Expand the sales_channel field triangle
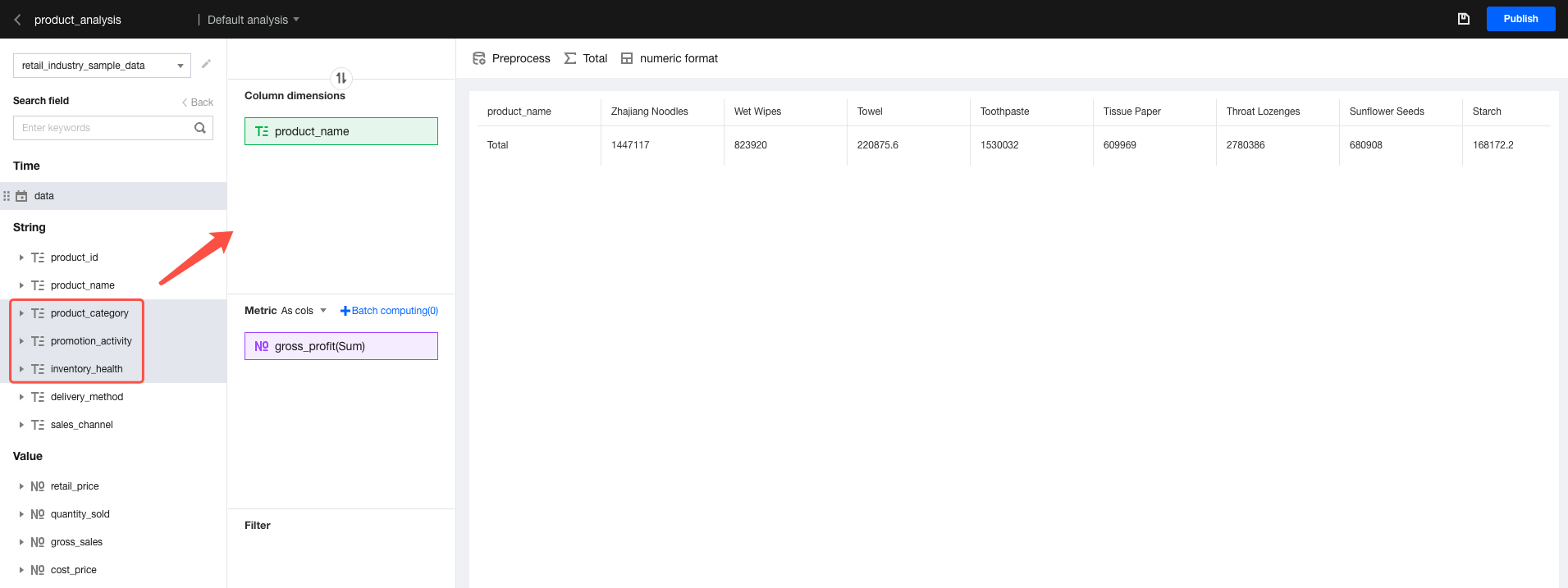This screenshot has height=588, width=1568. 21,425
